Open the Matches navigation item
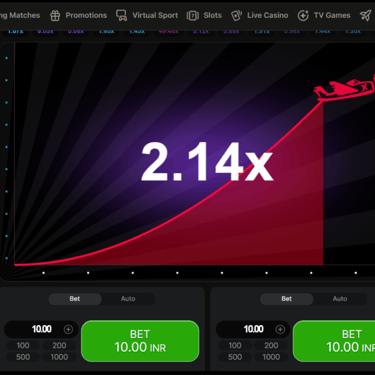The width and height of the screenshot is (375, 375). [20, 15]
